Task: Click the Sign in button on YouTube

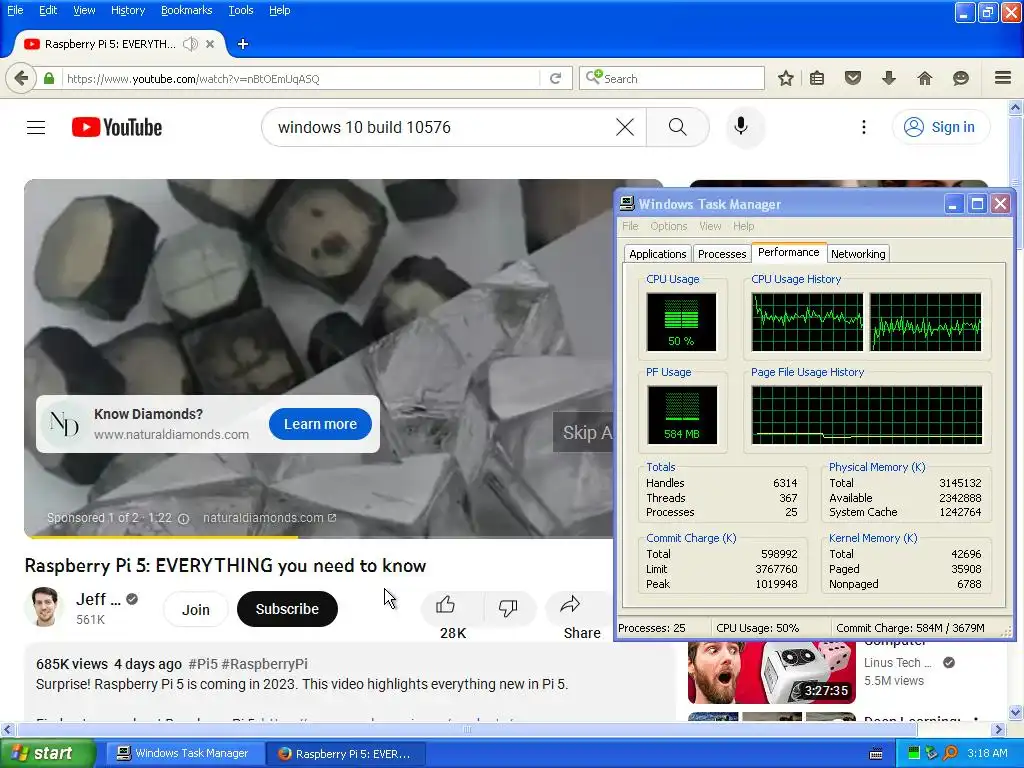Action: point(940,127)
